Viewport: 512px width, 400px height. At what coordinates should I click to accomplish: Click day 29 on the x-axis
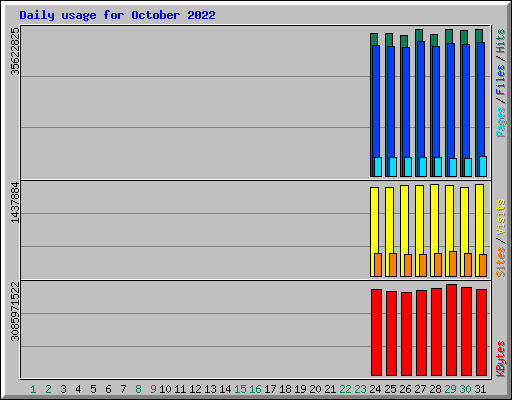450,389
